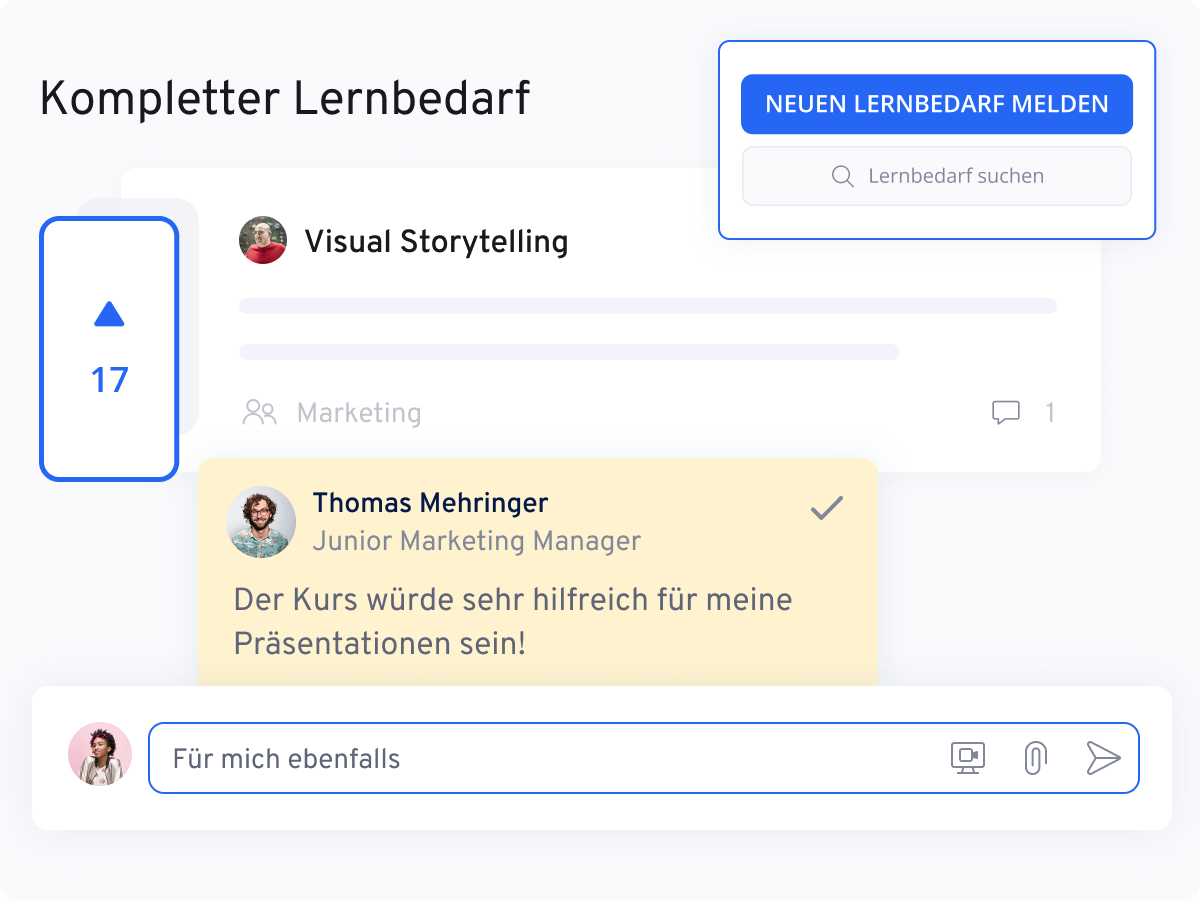Click the magnifier icon in the search field
This screenshot has width=1200, height=900.
click(x=843, y=175)
